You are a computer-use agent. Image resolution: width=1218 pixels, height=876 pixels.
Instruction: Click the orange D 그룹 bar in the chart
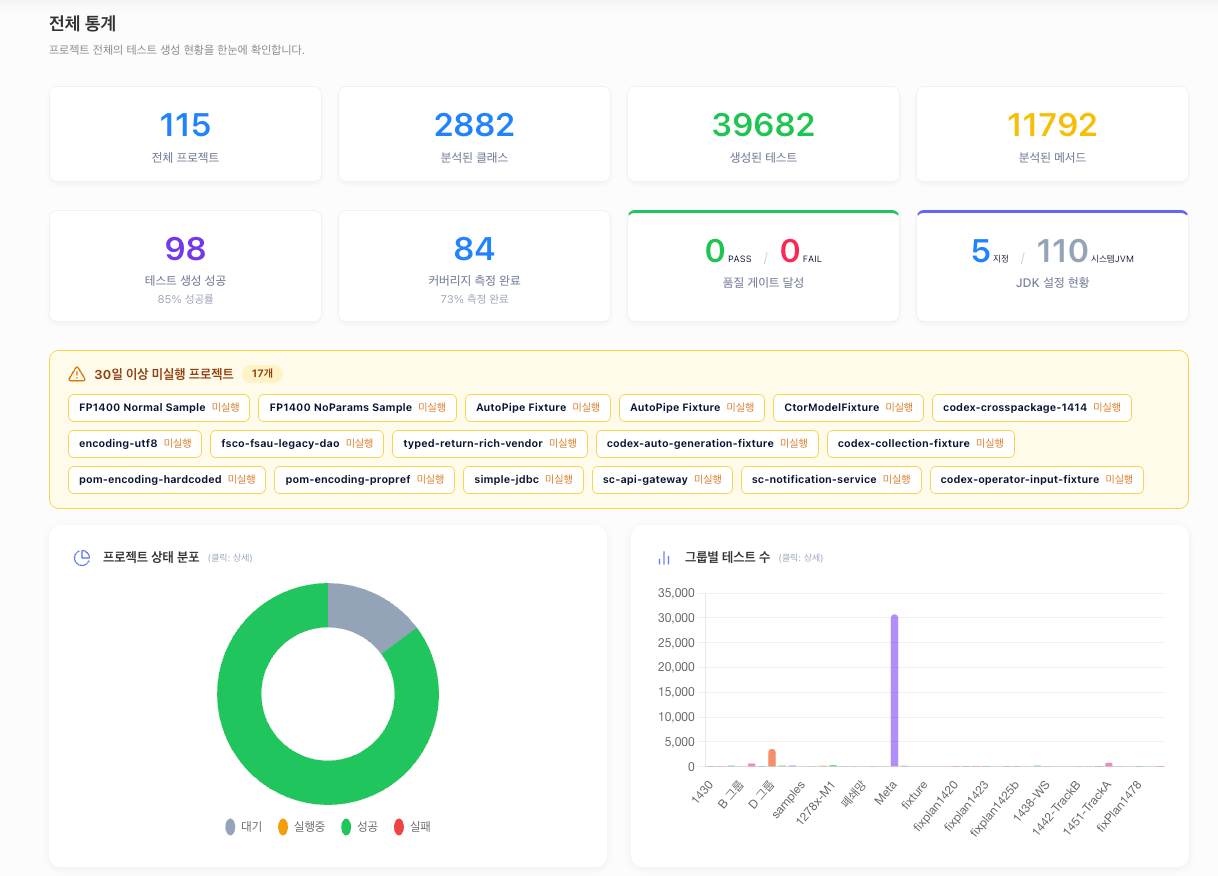point(771,757)
